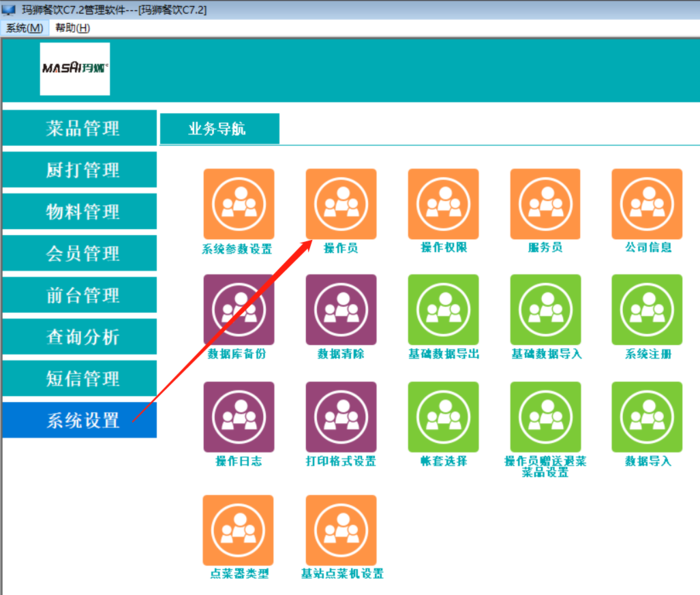The width and height of the screenshot is (700, 595).
Task: Go to 会员管理 in sidebar
Action: [x=82, y=254]
